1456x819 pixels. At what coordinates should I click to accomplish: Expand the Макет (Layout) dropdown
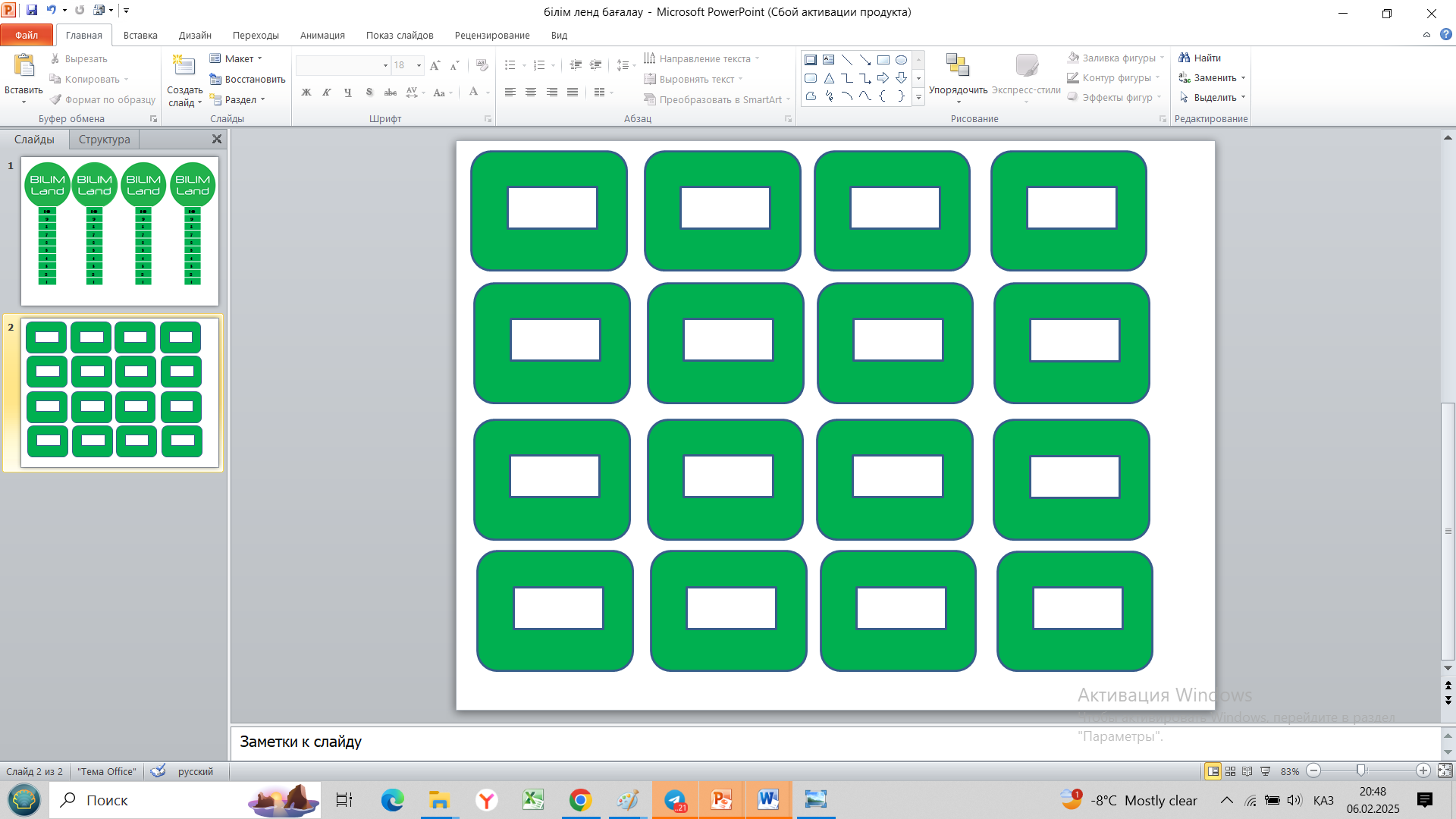[259, 58]
